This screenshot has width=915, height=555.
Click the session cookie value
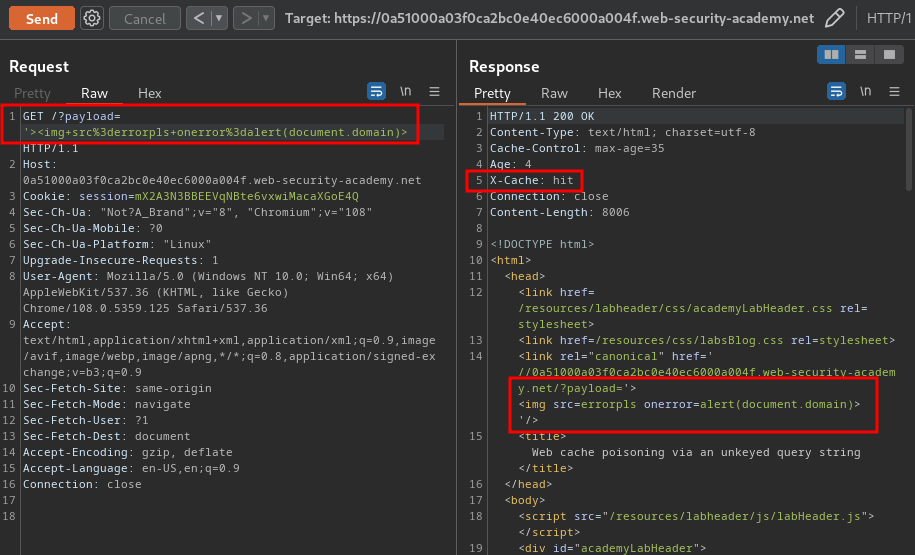coord(246,196)
